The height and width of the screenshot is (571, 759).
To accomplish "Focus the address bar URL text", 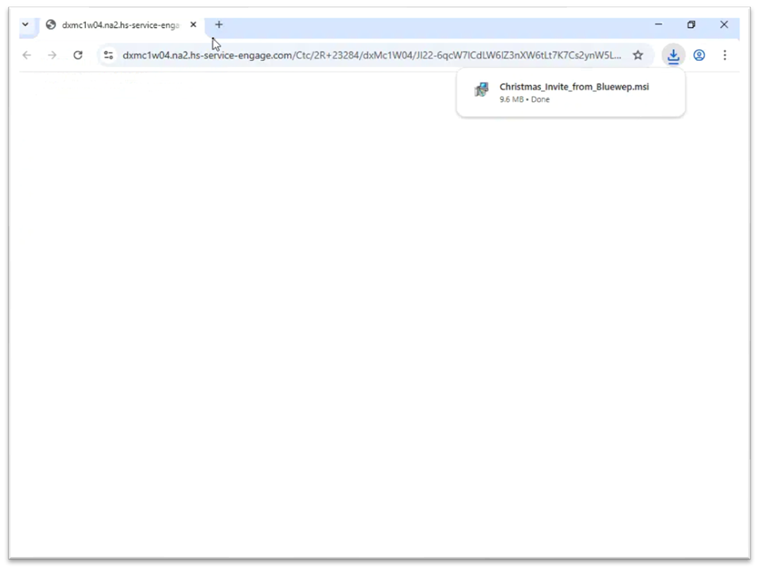I will pos(370,55).
